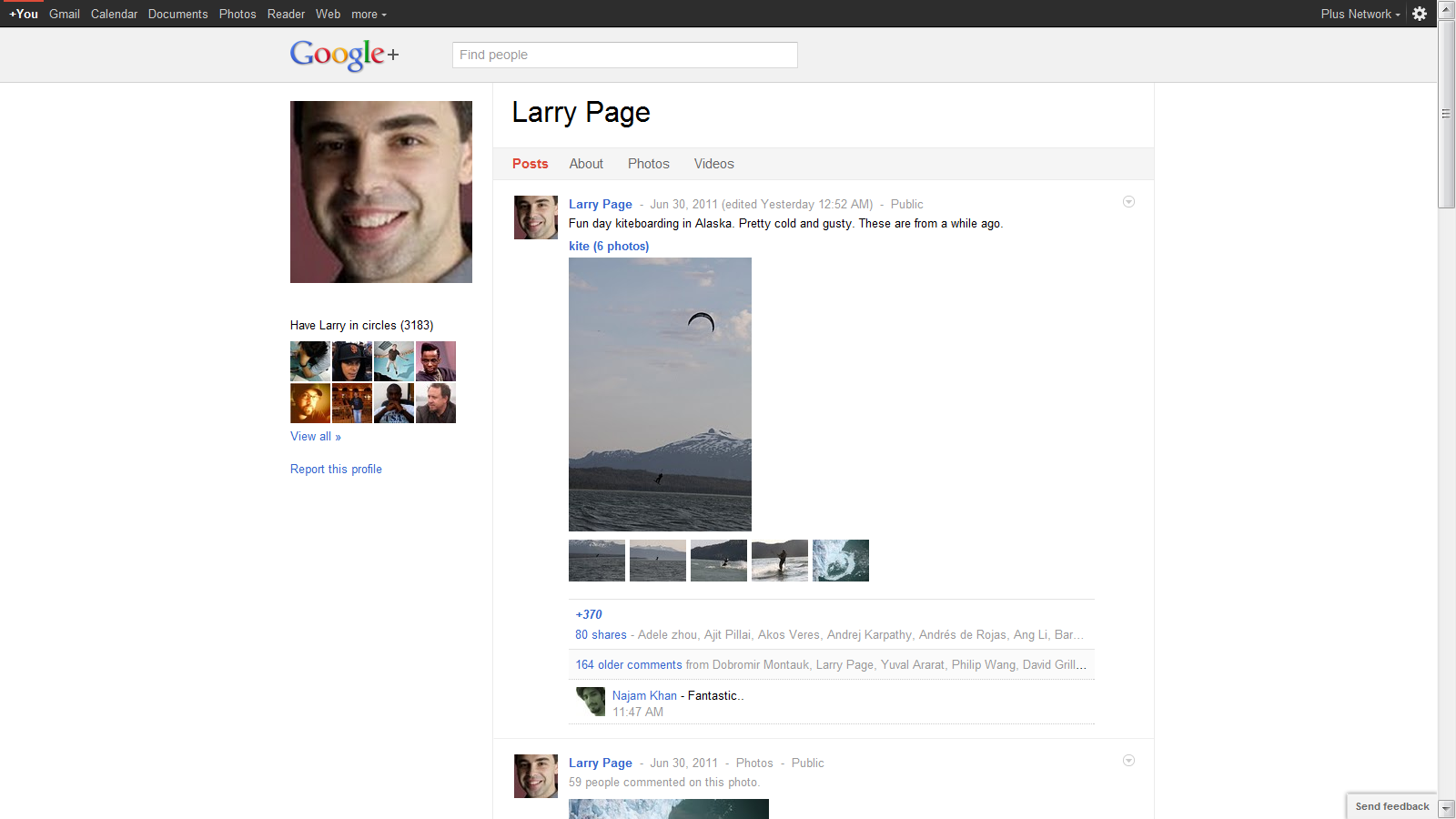Open the large kiteboarding photo

(x=660, y=394)
